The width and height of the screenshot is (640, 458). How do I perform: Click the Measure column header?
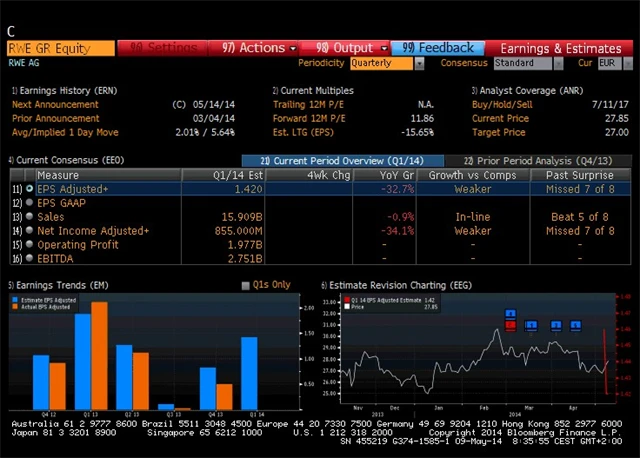(x=108, y=175)
